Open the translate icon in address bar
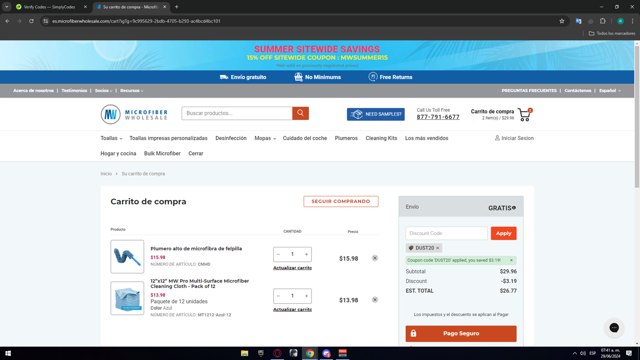Viewport: 640px width, 360px height. coord(578,21)
